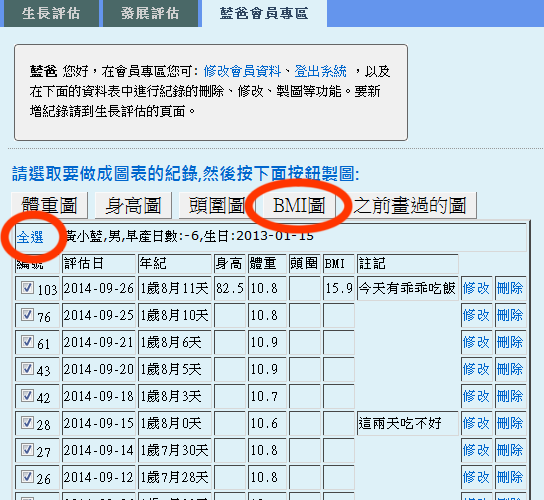Viewport: 544px width, 500px height.
Task: Delete the 2014-09-14 record
Action: (x=510, y=450)
